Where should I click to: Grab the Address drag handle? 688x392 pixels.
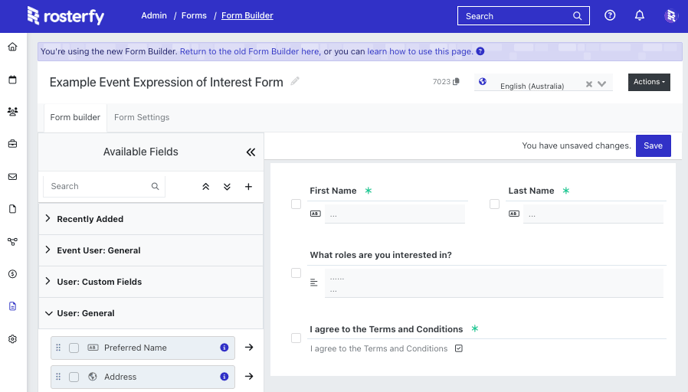tap(58, 377)
